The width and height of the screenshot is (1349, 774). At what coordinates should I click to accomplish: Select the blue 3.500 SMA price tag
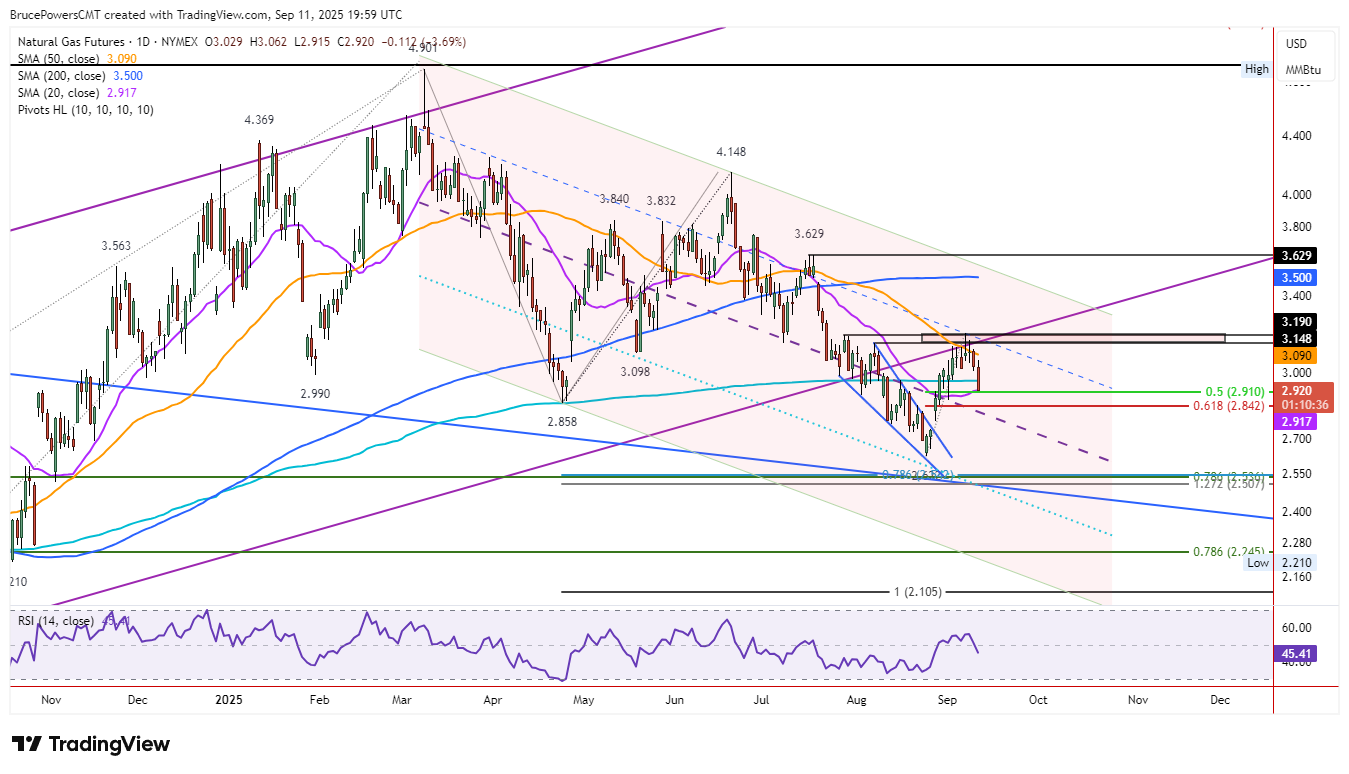pyautogui.click(x=1295, y=277)
